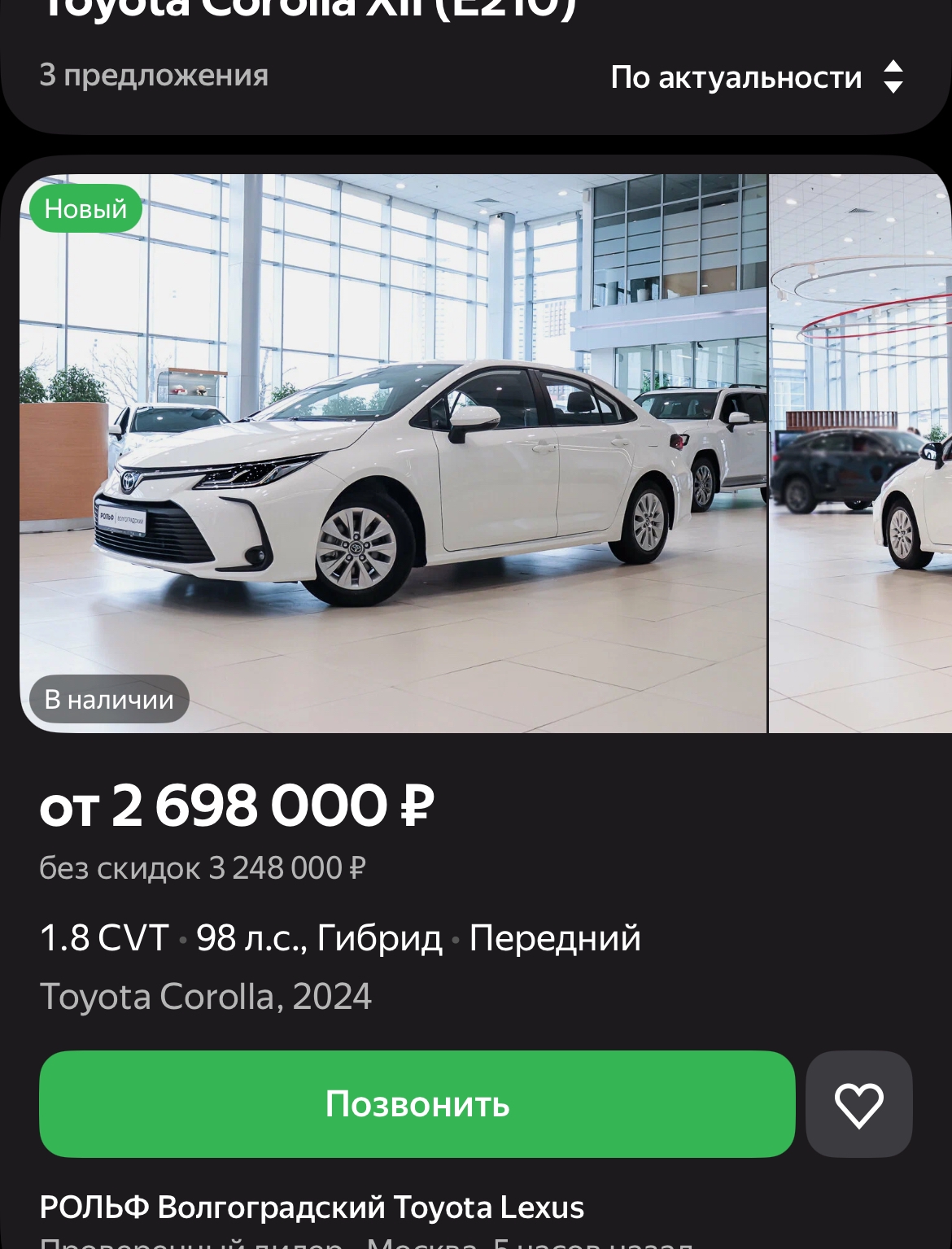Open the price "от 2 698 000 ₽"
Image resolution: width=952 pixels, height=1249 pixels.
[237, 806]
